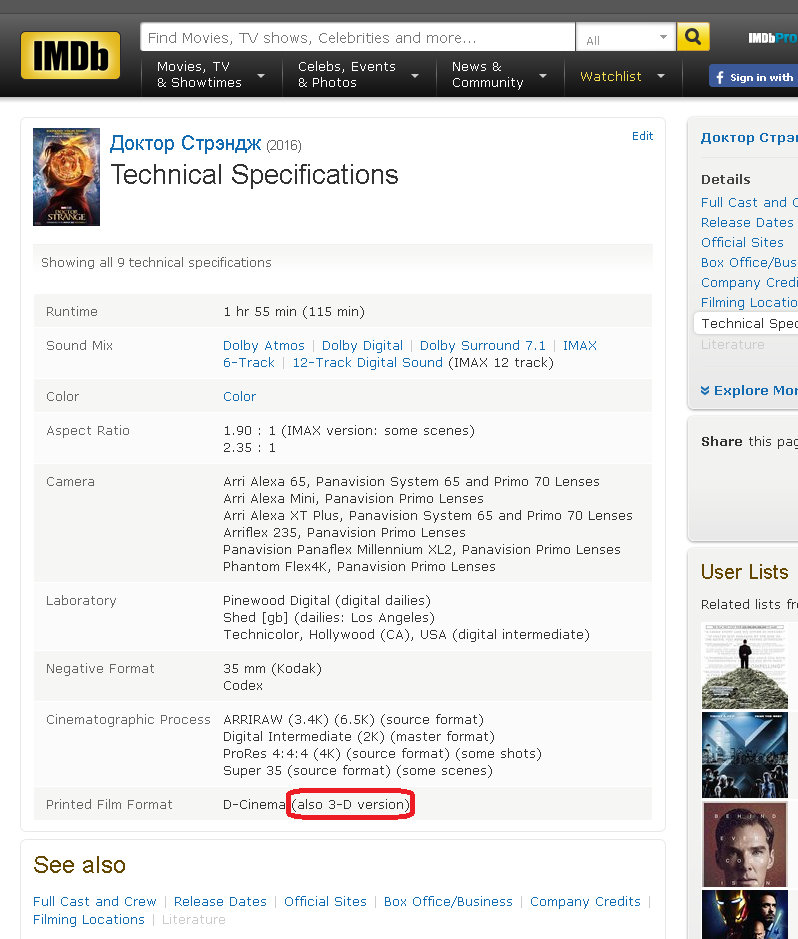This screenshot has width=798, height=939.
Task: Open the News & Community menu
Action: [498, 75]
